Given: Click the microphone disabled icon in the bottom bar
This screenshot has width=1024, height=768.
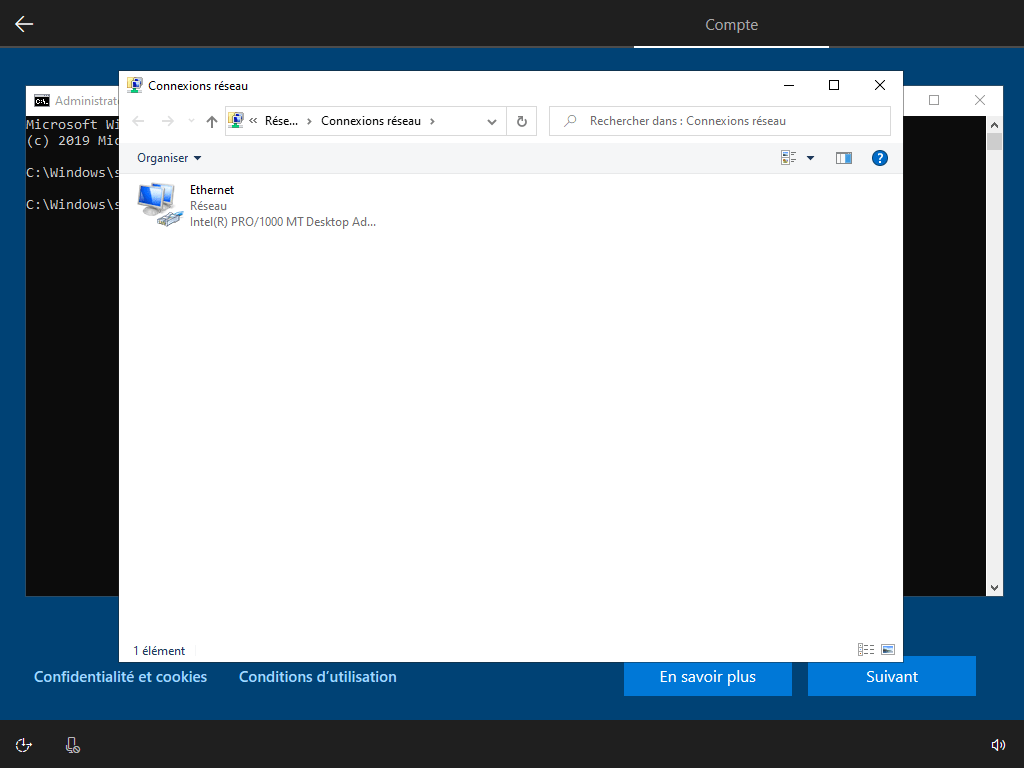Looking at the screenshot, I should 72,745.
